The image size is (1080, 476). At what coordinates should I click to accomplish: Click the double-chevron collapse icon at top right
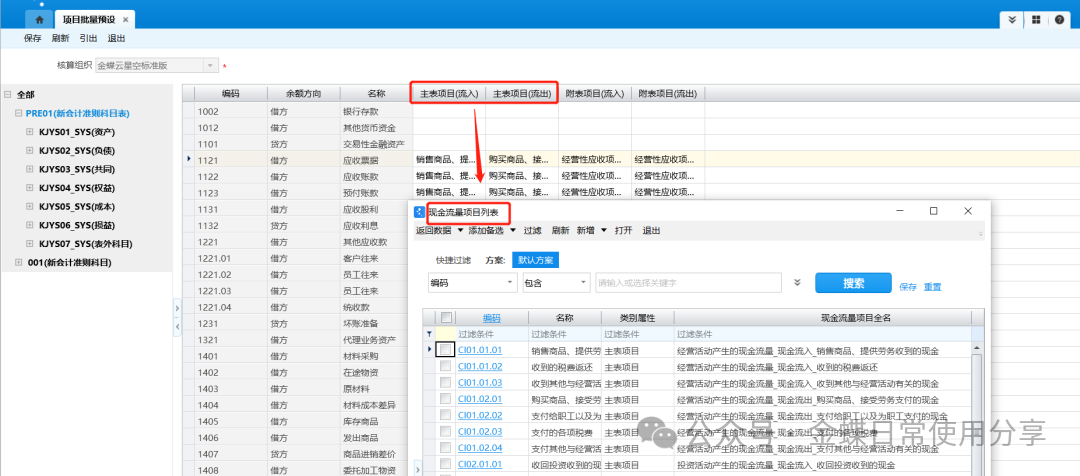coord(1013,20)
